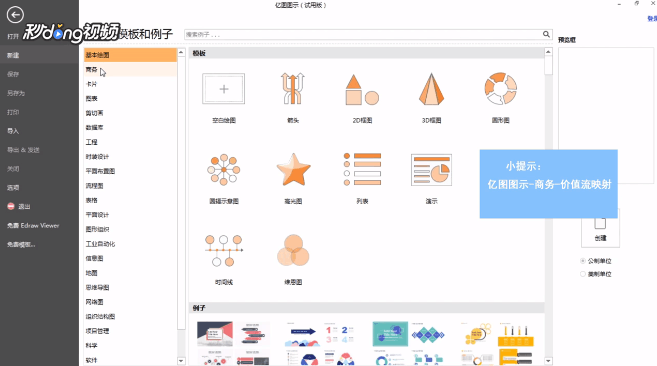Click the category list scroll-up arrow
Viewport: 657px width, 366px height.
tap(181, 52)
